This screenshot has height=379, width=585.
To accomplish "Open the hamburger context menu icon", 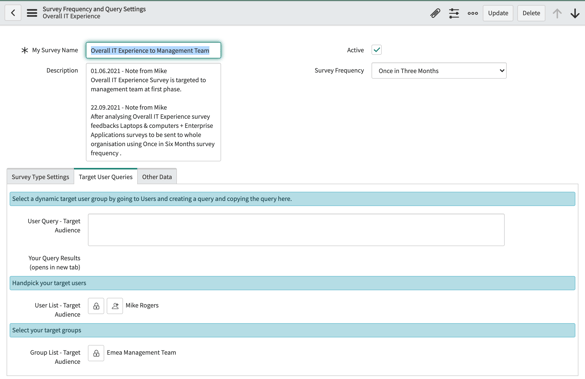I will [x=32, y=13].
